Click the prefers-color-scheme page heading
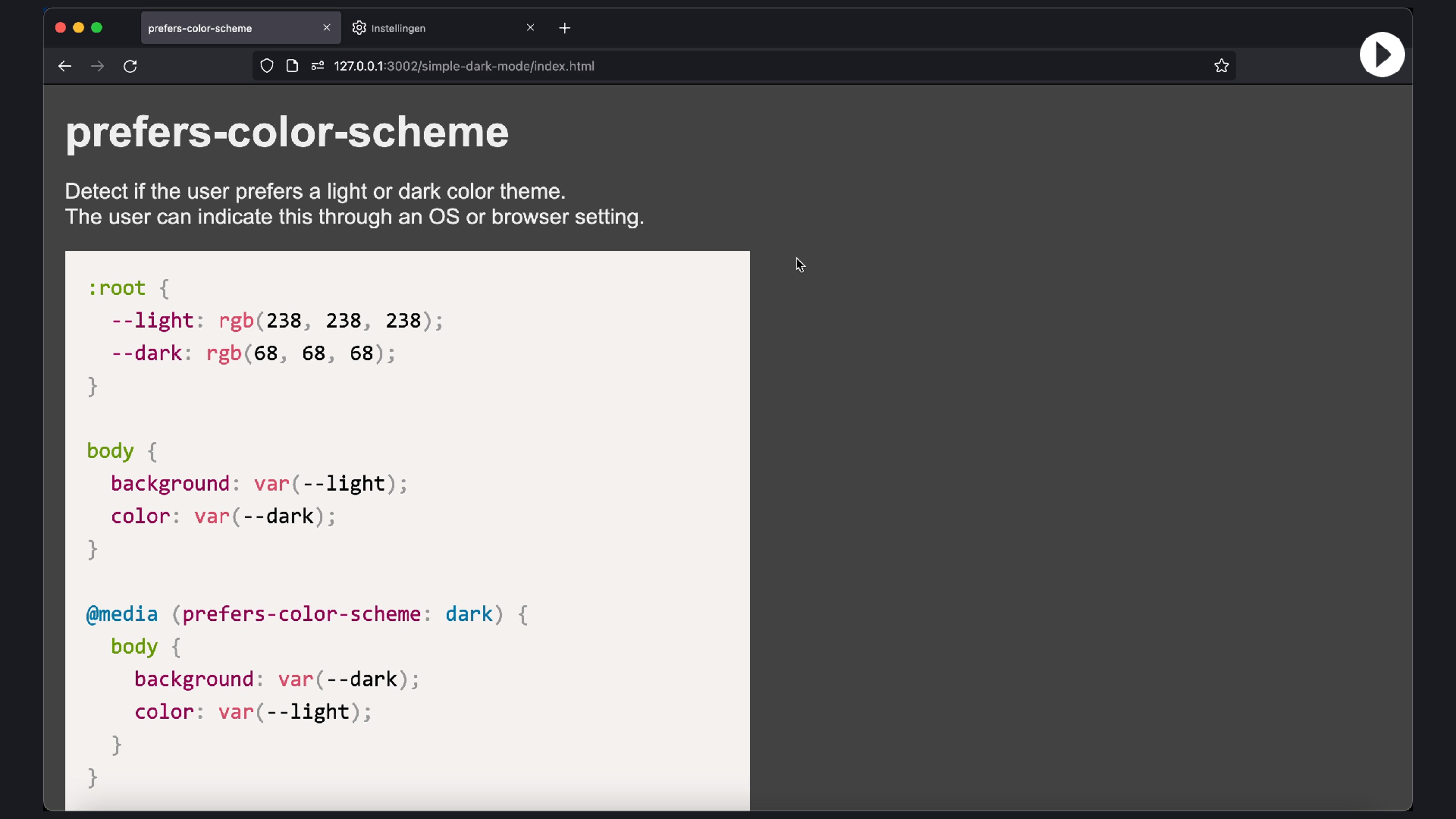This screenshot has height=819, width=1456. pyautogui.click(x=287, y=132)
